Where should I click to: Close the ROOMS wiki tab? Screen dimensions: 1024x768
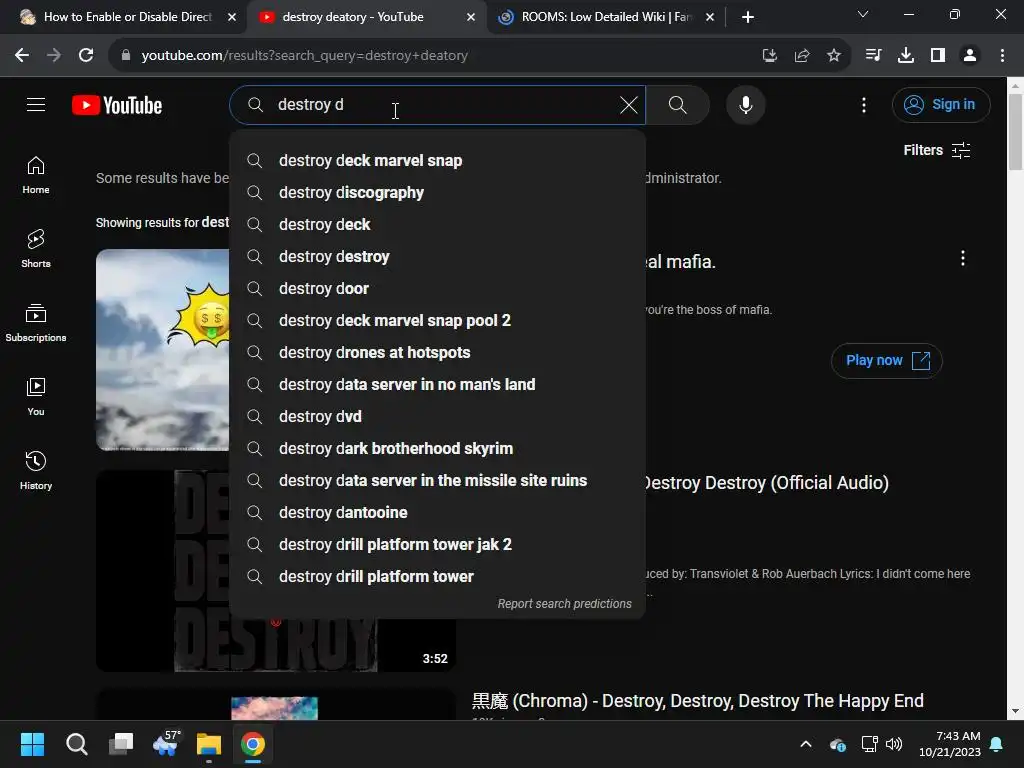[x=710, y=17]
